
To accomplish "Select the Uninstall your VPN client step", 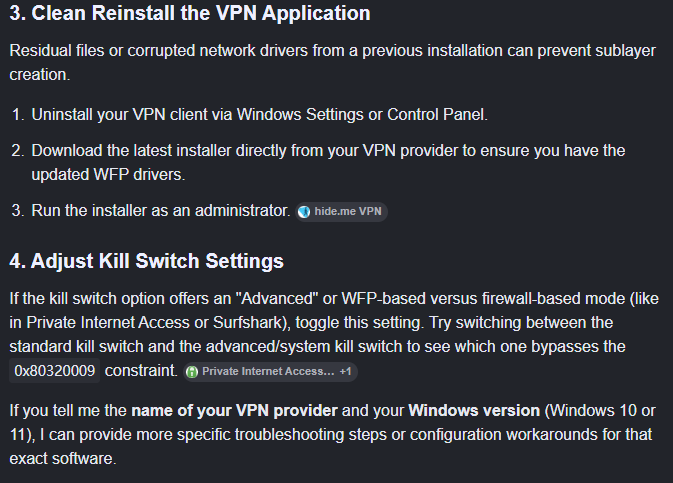I will click(x=260, y=115).
